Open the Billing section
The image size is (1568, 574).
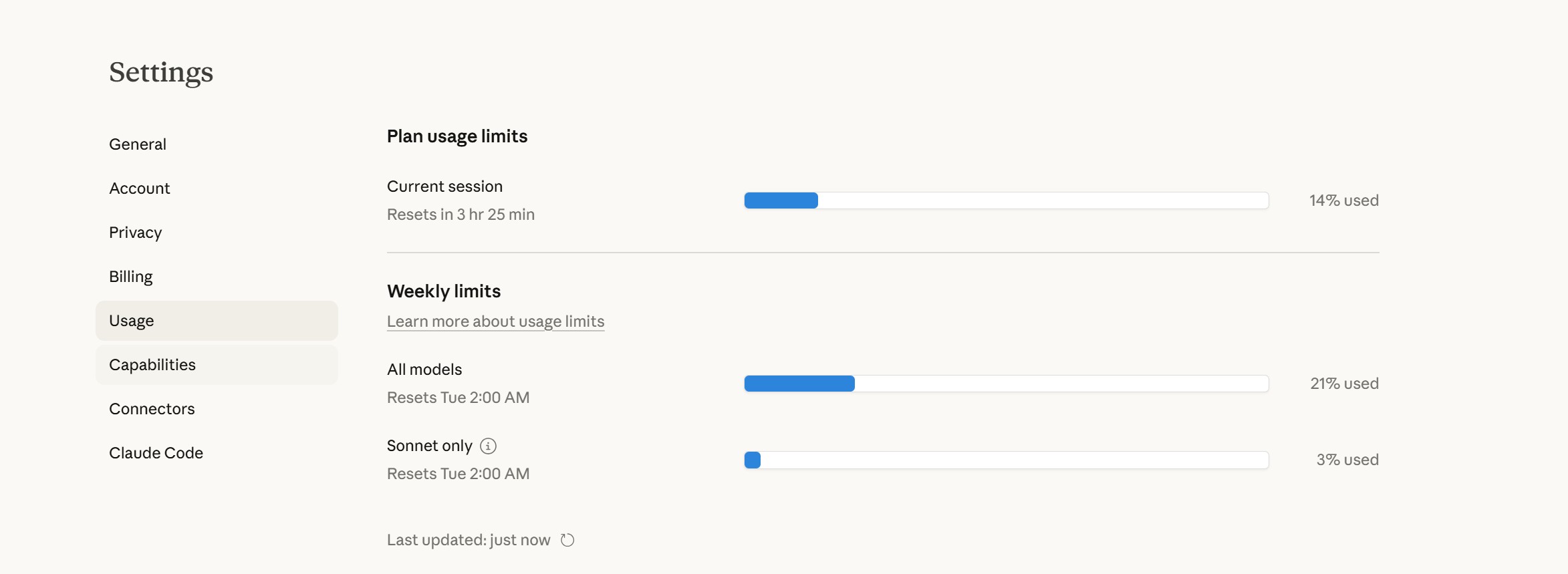click(131, 277)
